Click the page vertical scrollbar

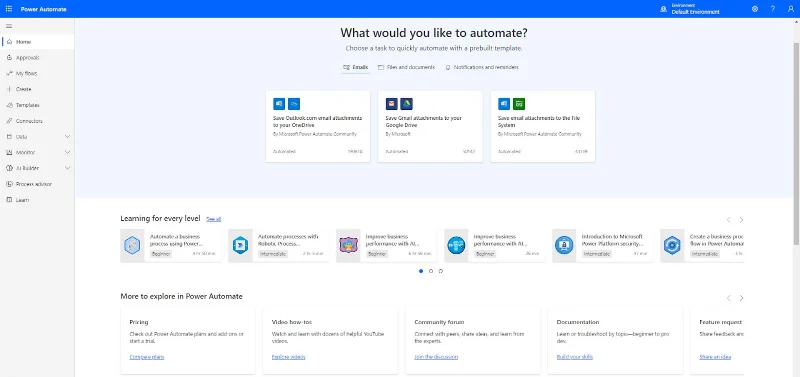796,143
